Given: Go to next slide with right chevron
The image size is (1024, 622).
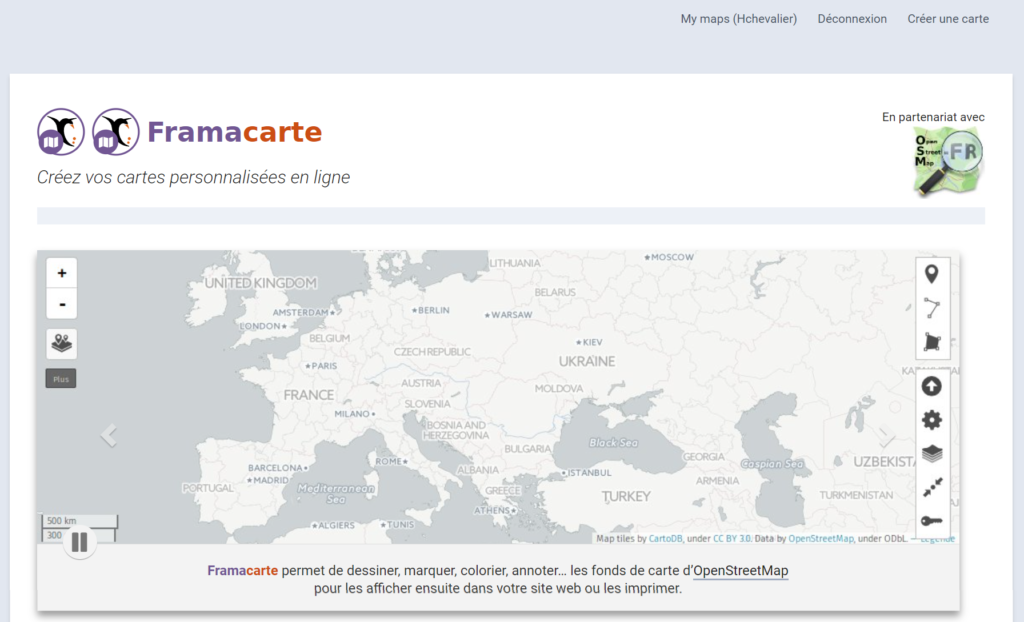Looking at the screenshot, I should [x=886, y=436].
